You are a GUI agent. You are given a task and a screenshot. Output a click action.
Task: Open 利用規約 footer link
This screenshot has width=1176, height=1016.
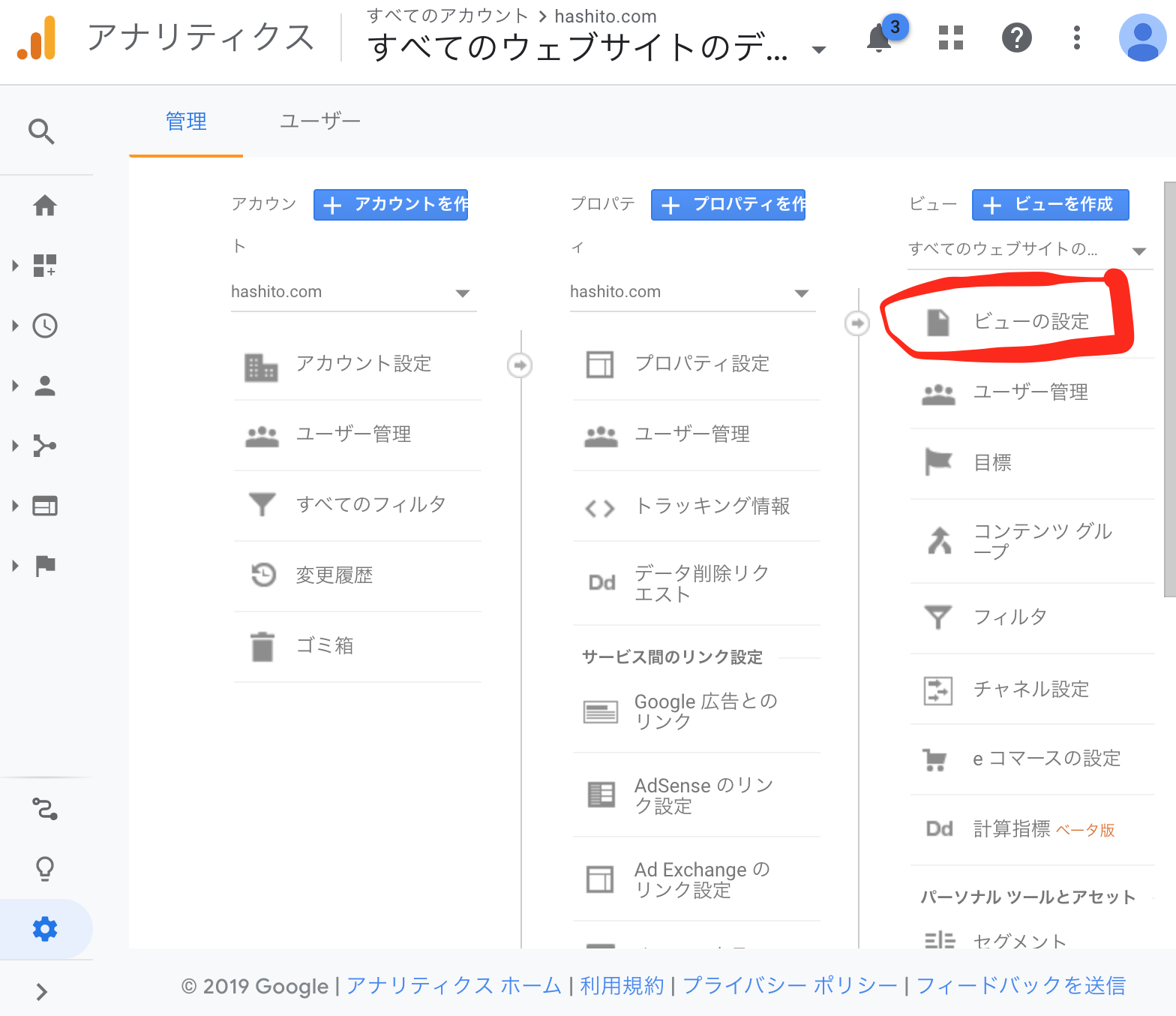click(622, 986)
